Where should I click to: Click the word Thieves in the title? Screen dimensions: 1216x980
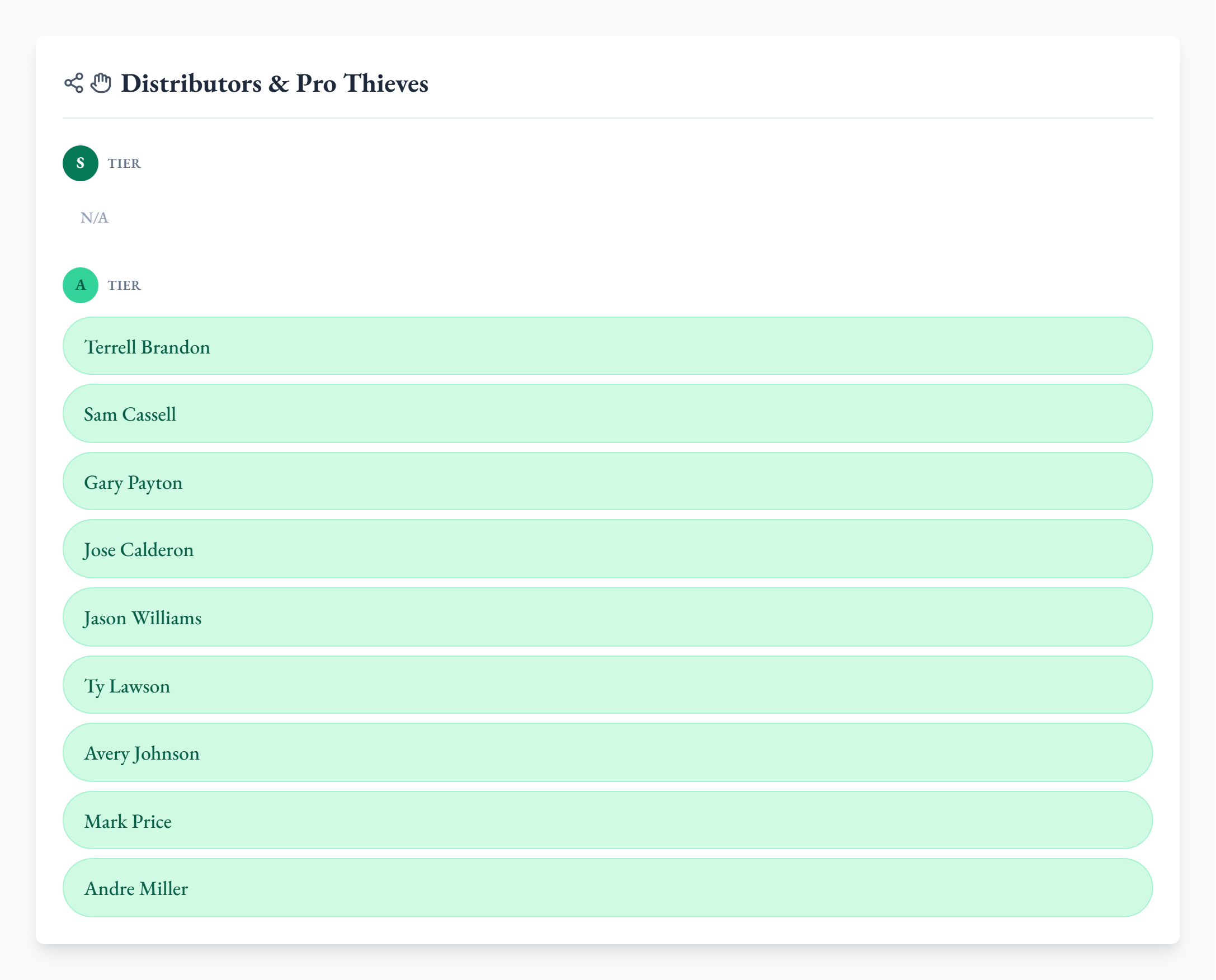385,83
